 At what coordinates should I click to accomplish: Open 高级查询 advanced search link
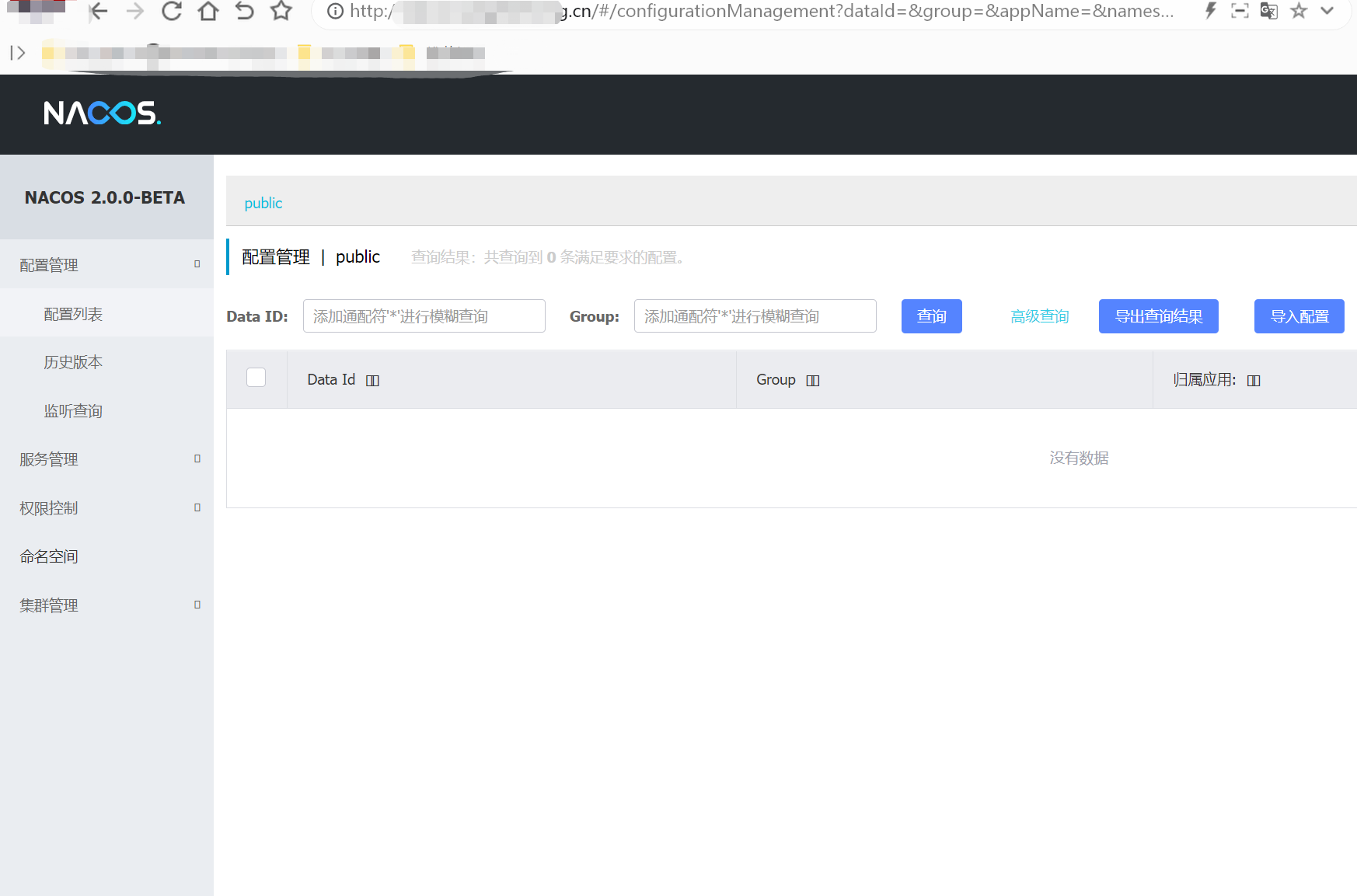point(1039,316)
